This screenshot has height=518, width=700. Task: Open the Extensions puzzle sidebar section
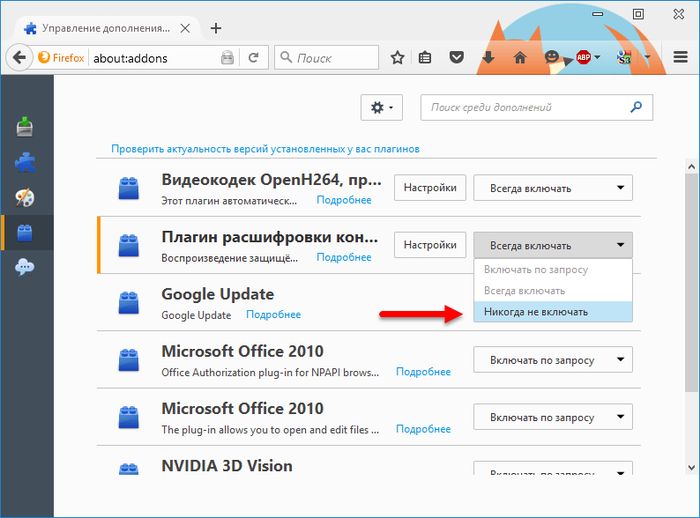coord(25,162)
